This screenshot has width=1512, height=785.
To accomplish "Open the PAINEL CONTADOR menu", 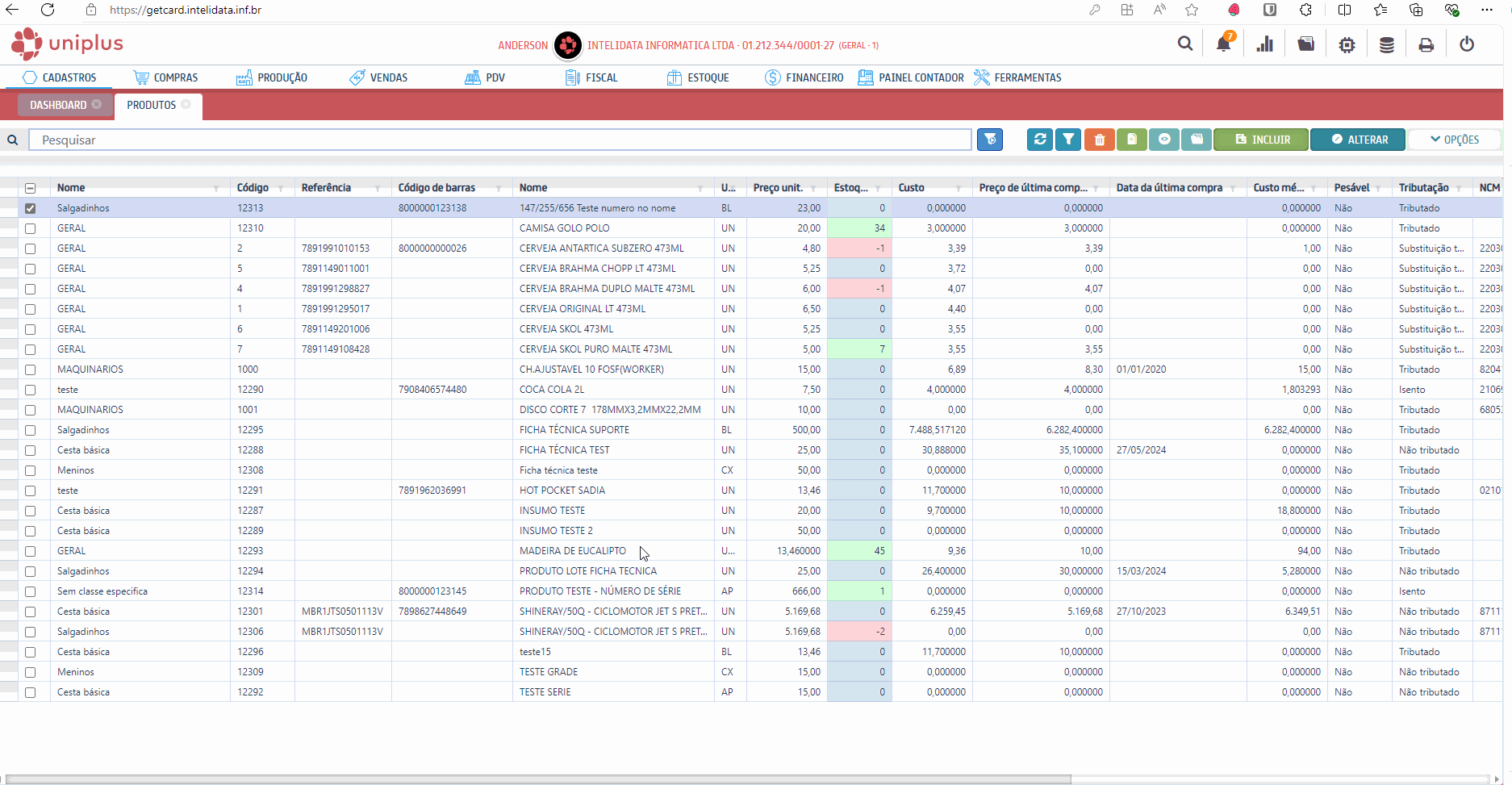I will [x=911, y=77].
